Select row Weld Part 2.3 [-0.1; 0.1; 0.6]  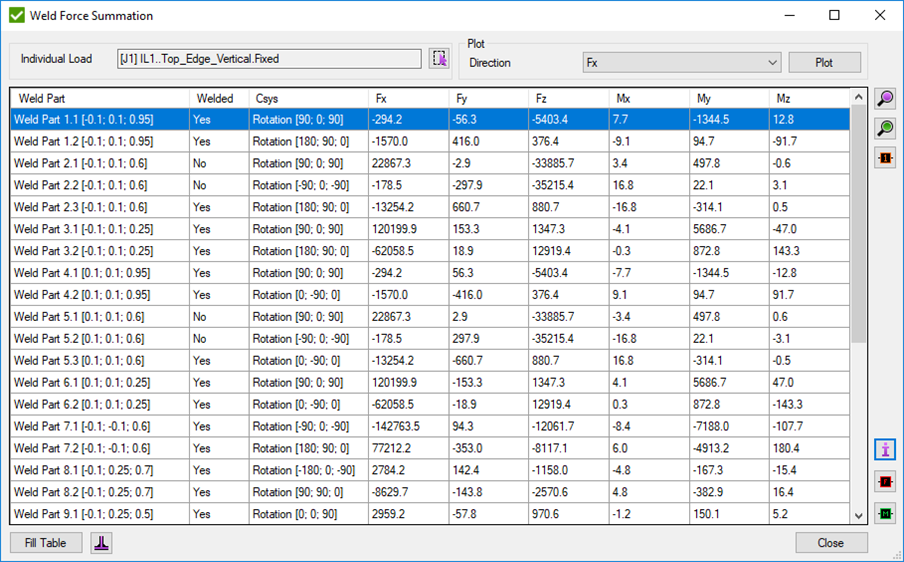pyautogui.click(x=430, y=207)
